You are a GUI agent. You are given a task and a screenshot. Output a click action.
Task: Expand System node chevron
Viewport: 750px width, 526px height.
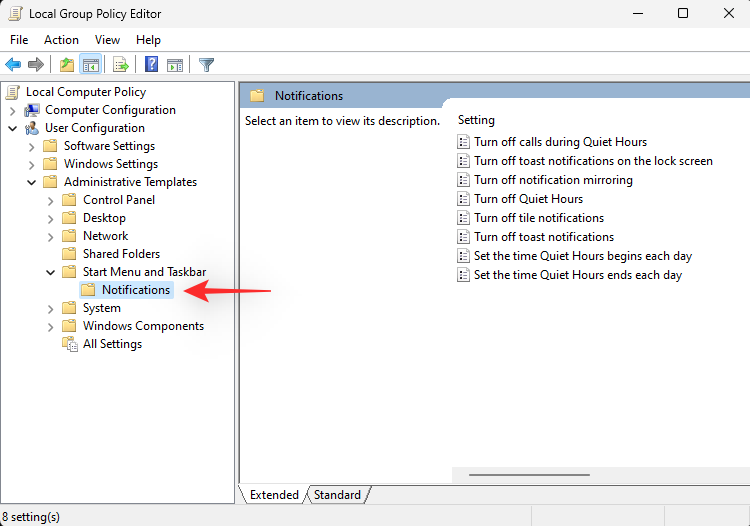point(50,309)
